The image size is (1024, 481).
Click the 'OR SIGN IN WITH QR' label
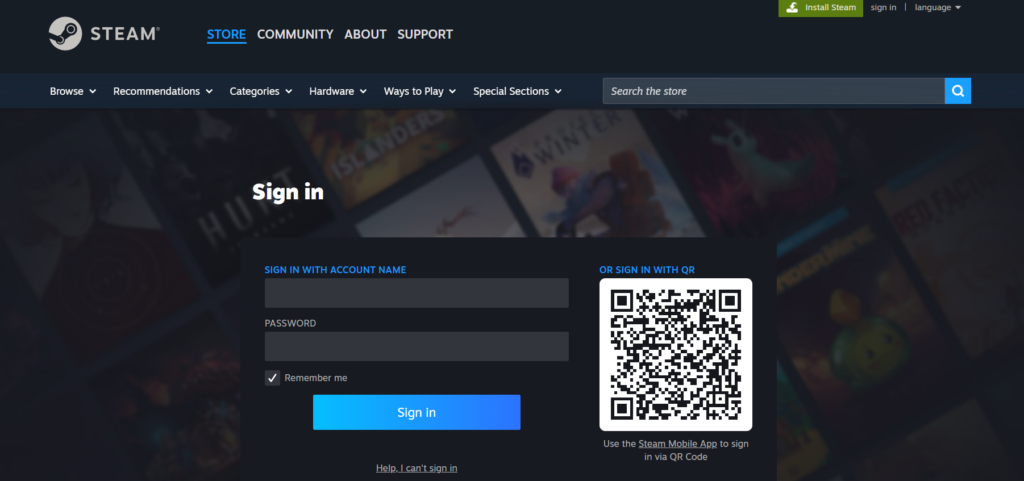coord(647,270)
